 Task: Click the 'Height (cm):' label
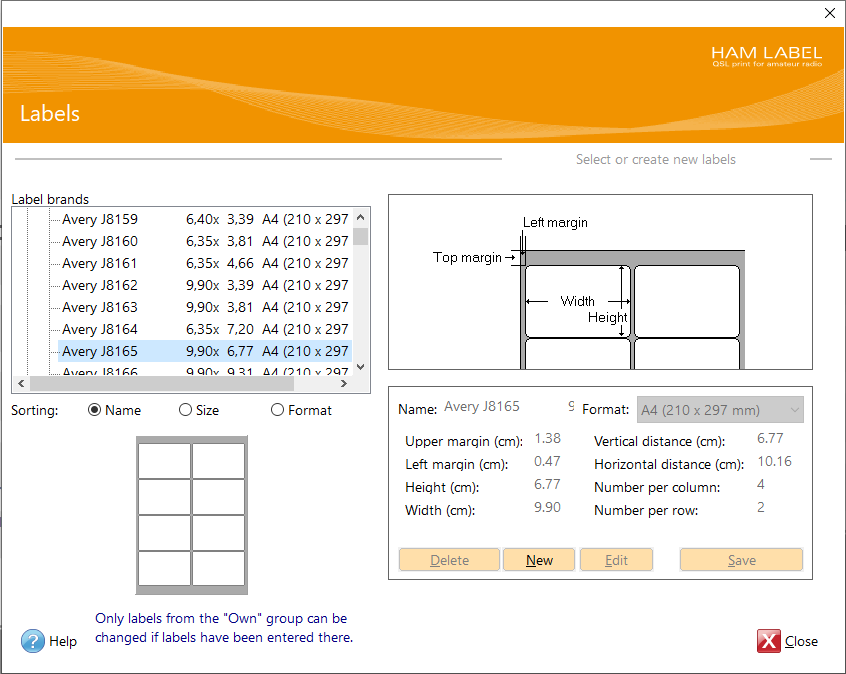coord(442,487)
